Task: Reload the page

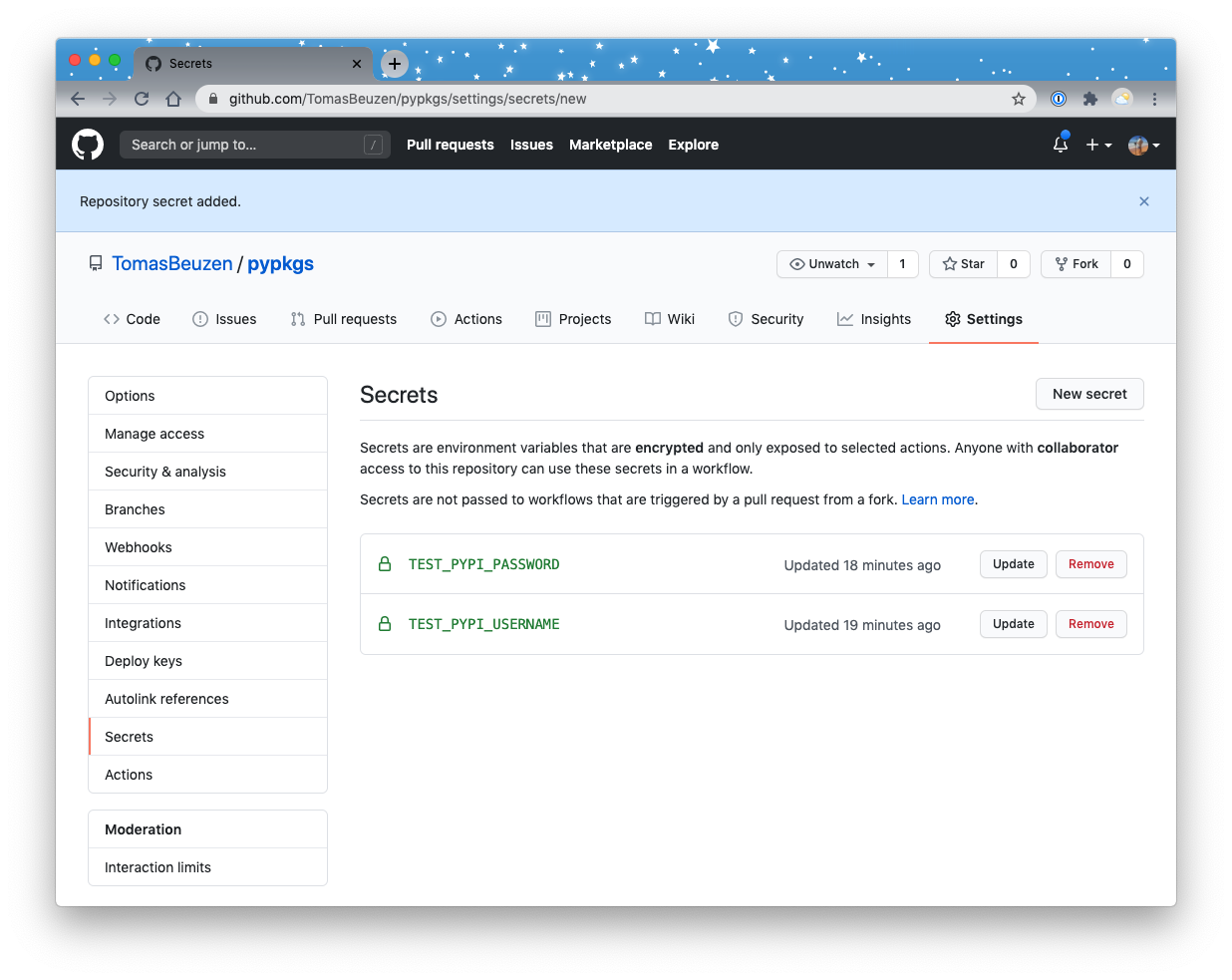Action: pyautogui.click(x=142, y=99)
